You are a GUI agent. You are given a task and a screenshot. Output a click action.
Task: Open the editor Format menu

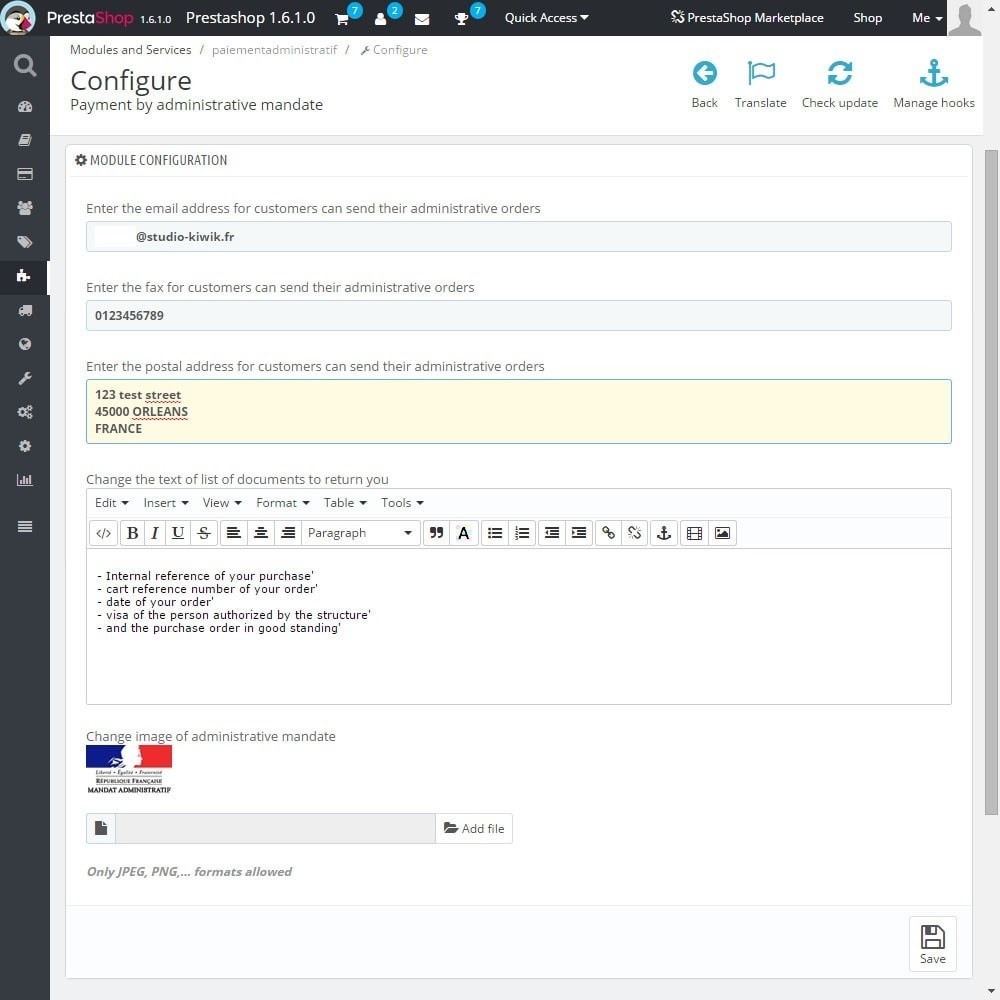pos(283,503)
